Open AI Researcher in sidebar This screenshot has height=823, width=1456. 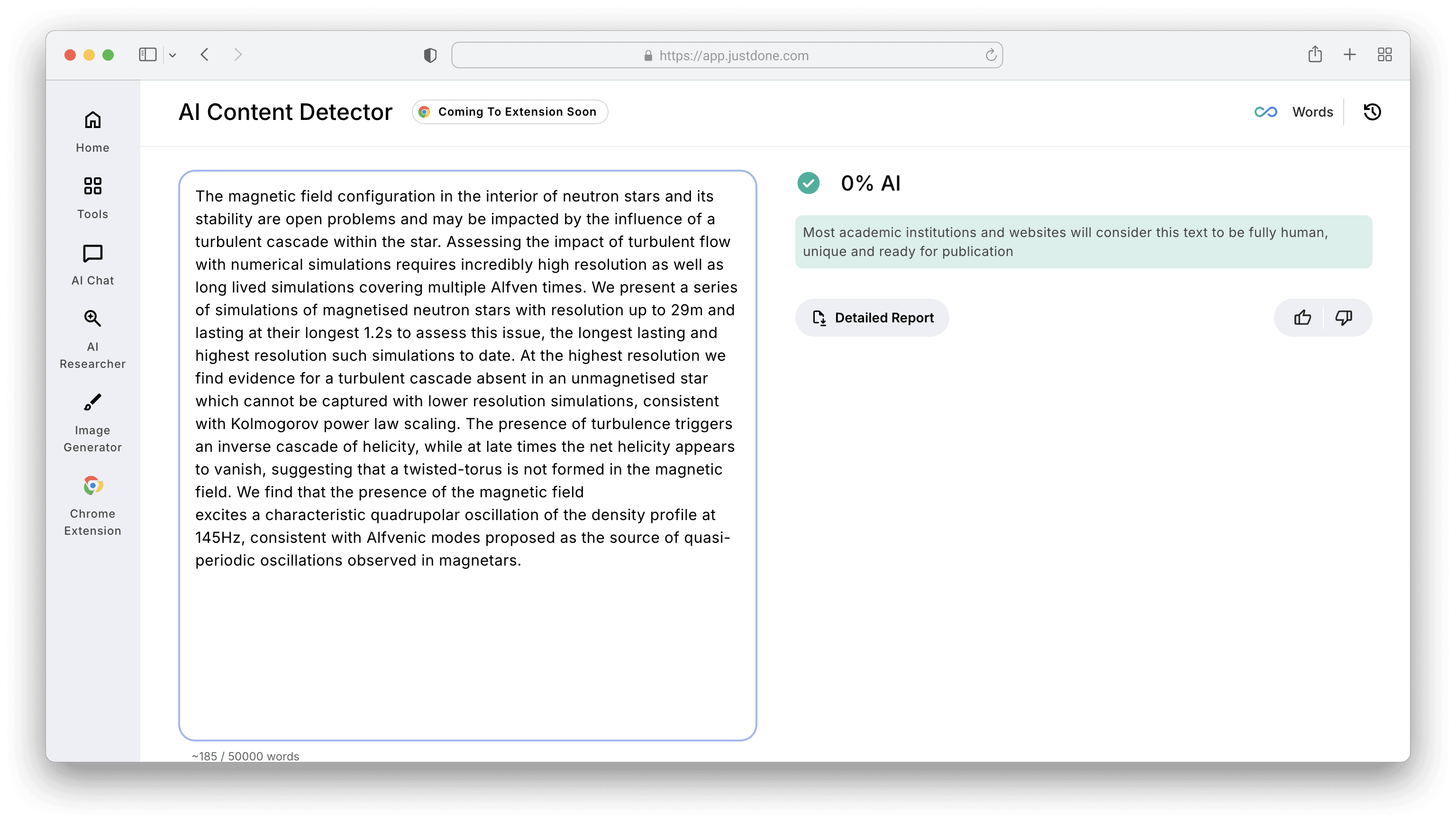[93, 339]
